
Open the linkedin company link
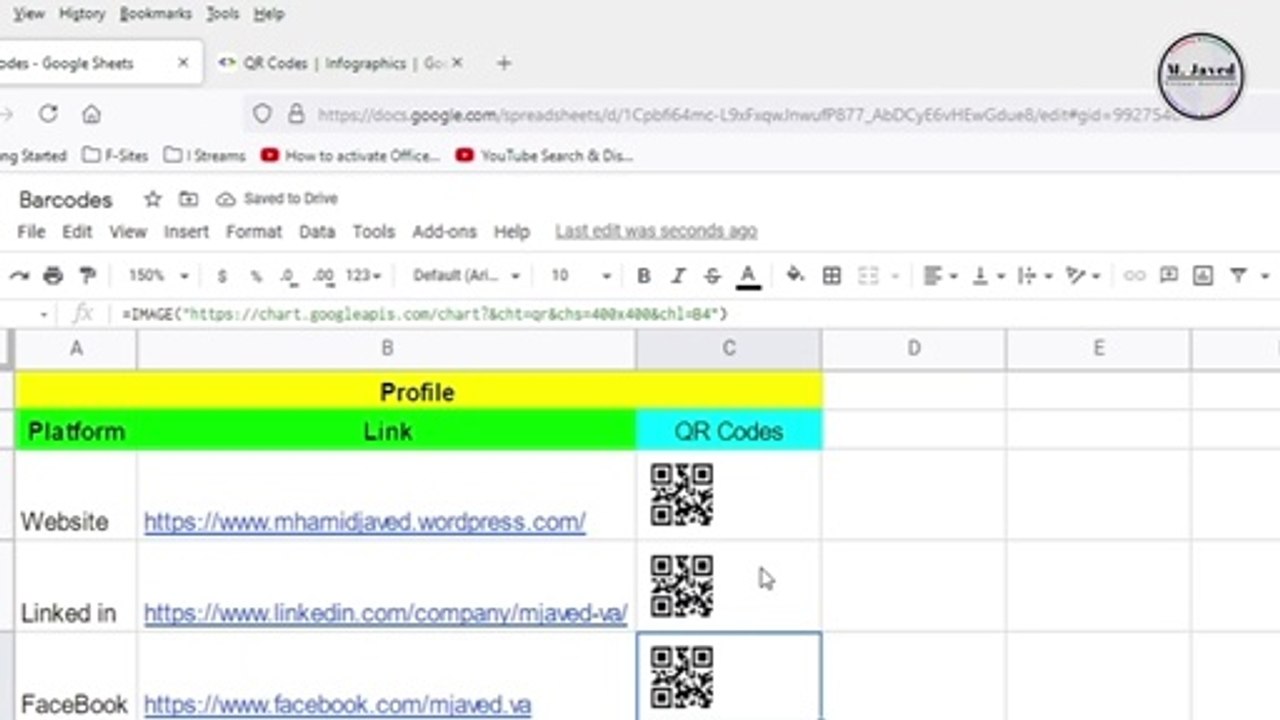[385, 613]
